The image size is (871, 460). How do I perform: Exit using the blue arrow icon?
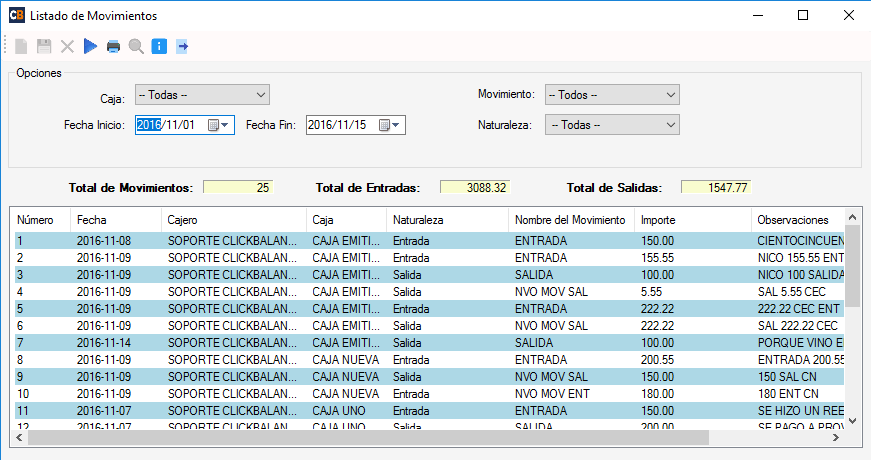point(182,46)
